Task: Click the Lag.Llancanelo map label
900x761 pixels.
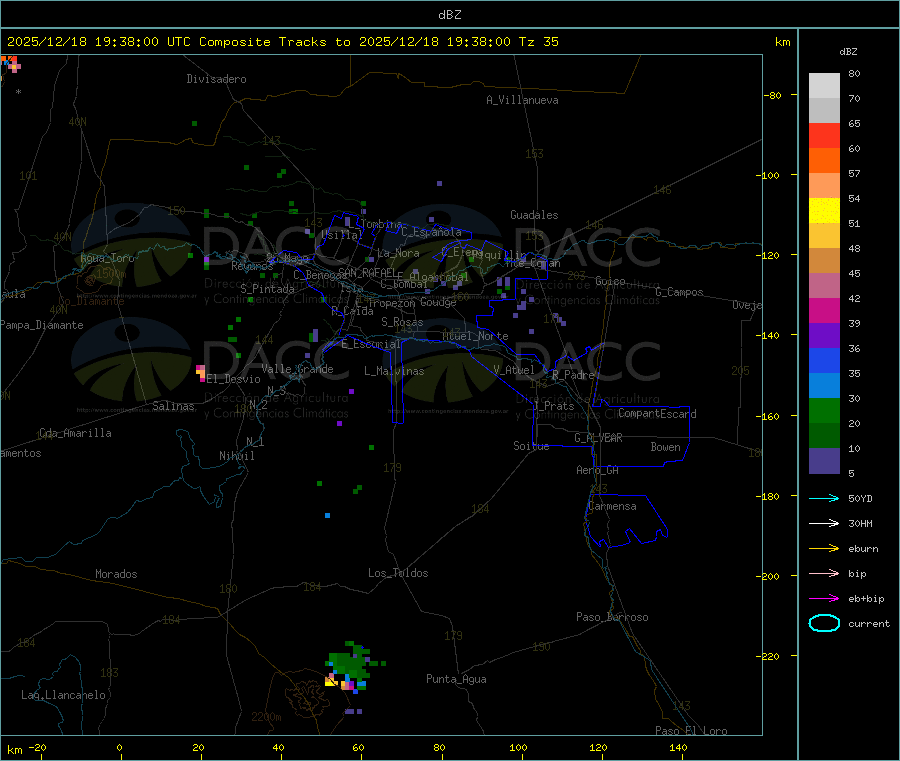Action: [x=63, y=695]
